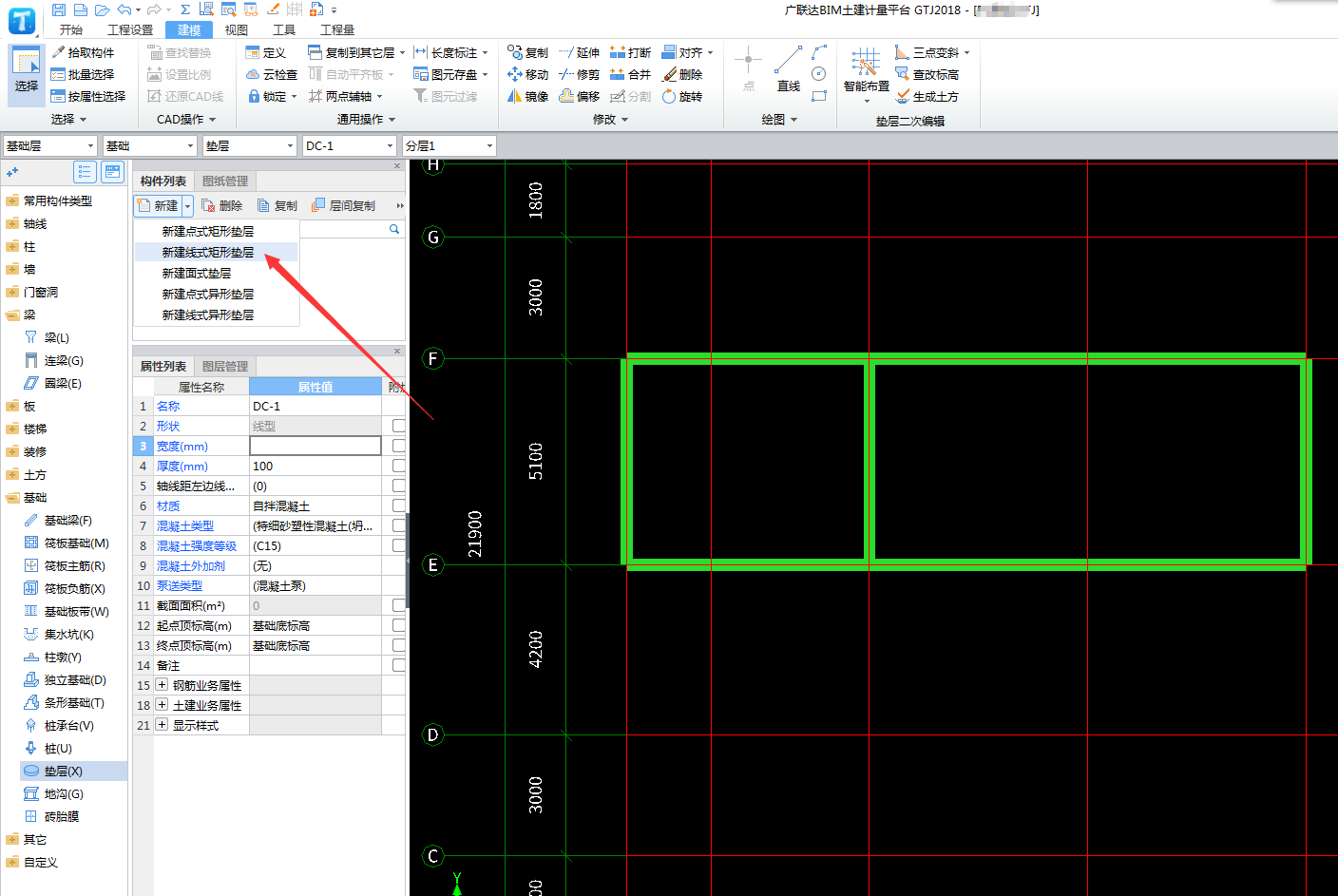This screenshot has height=896, width=1338.
Task: Select the 偏移 offset tool
Action: 579,96
